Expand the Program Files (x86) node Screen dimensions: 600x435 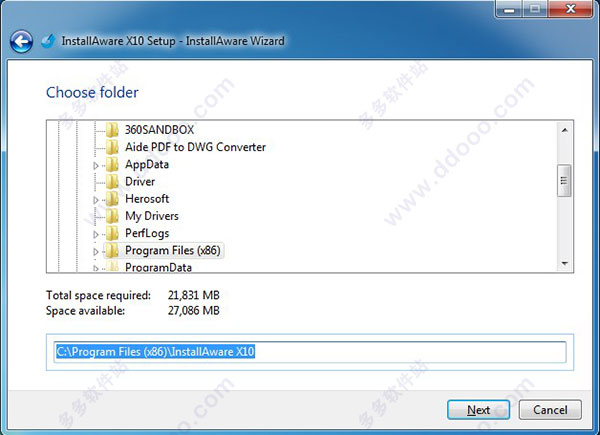[96, 252]
